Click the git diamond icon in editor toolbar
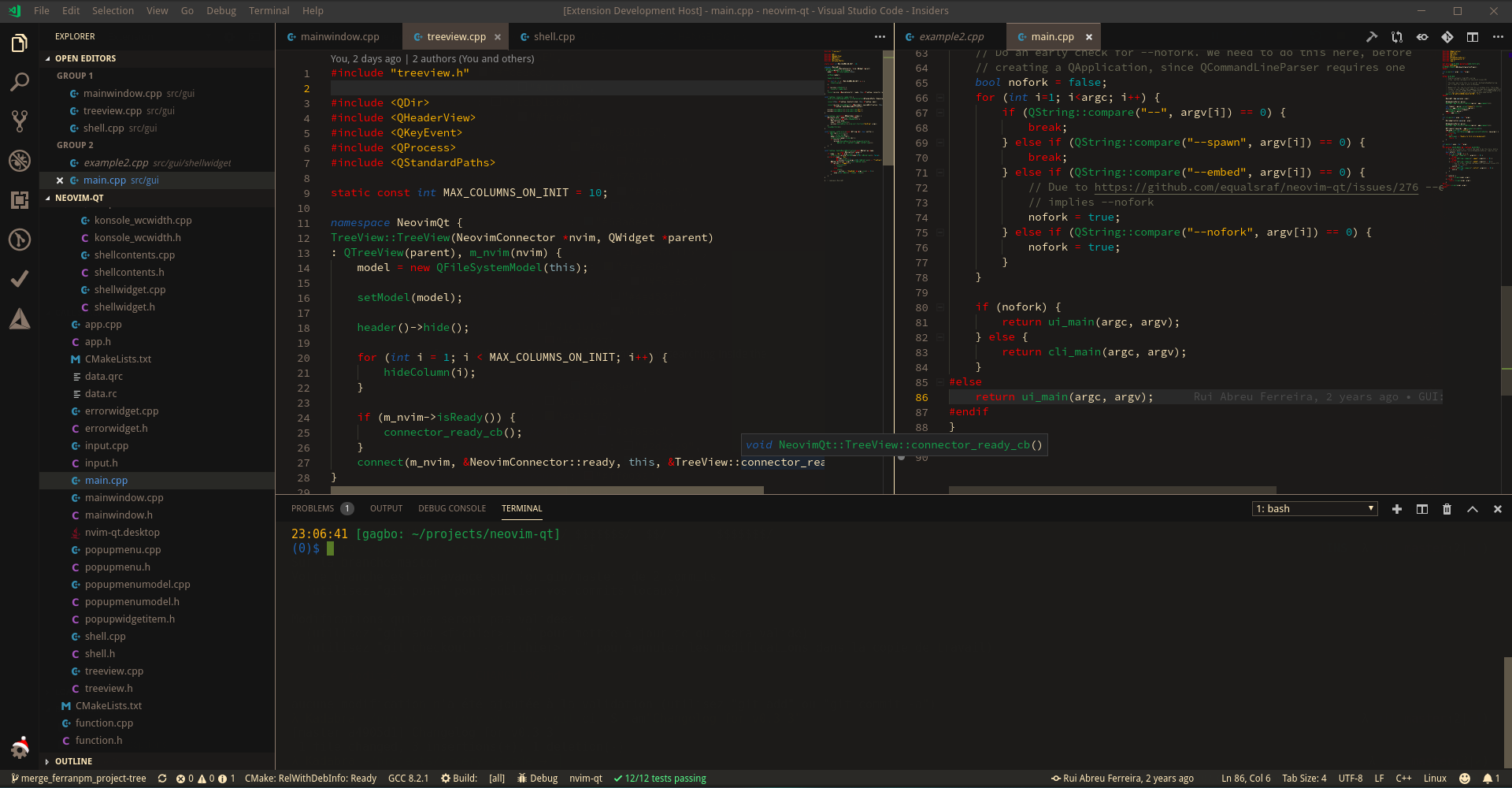 1447,37
